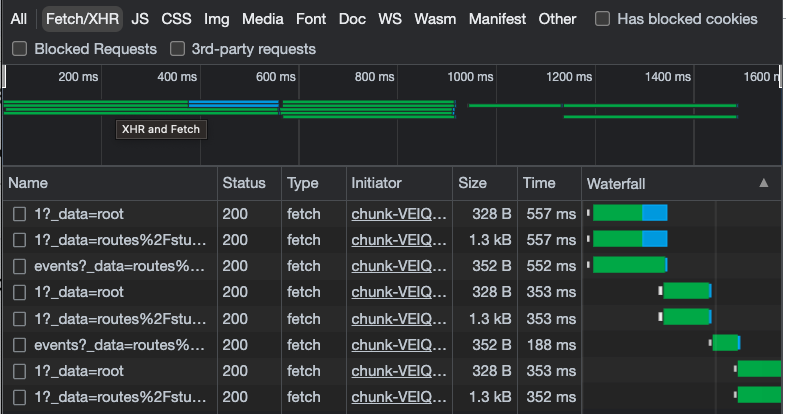Select the Fetch/XHR filter
786x414 pixels.
[82, 19]
